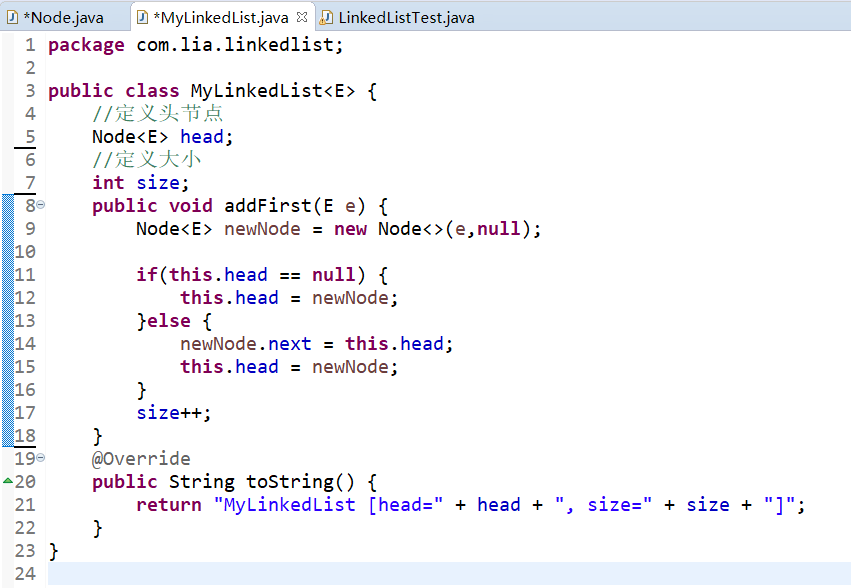This screenshot has width=851, height=588.
Task: Click 'newNode.next' on line 14
Action: tap(246, 344)
